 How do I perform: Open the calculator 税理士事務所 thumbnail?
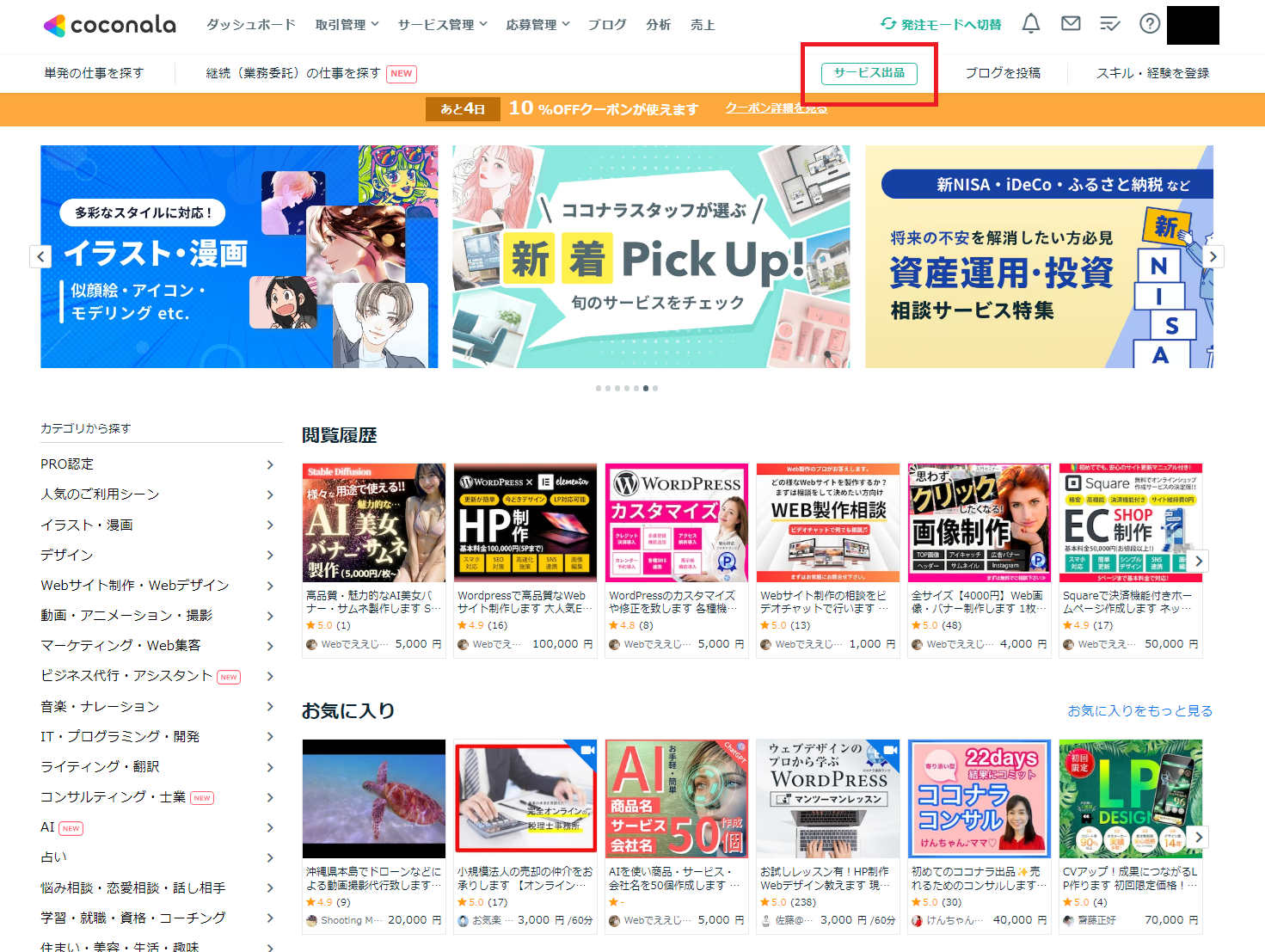coord(525,799)
